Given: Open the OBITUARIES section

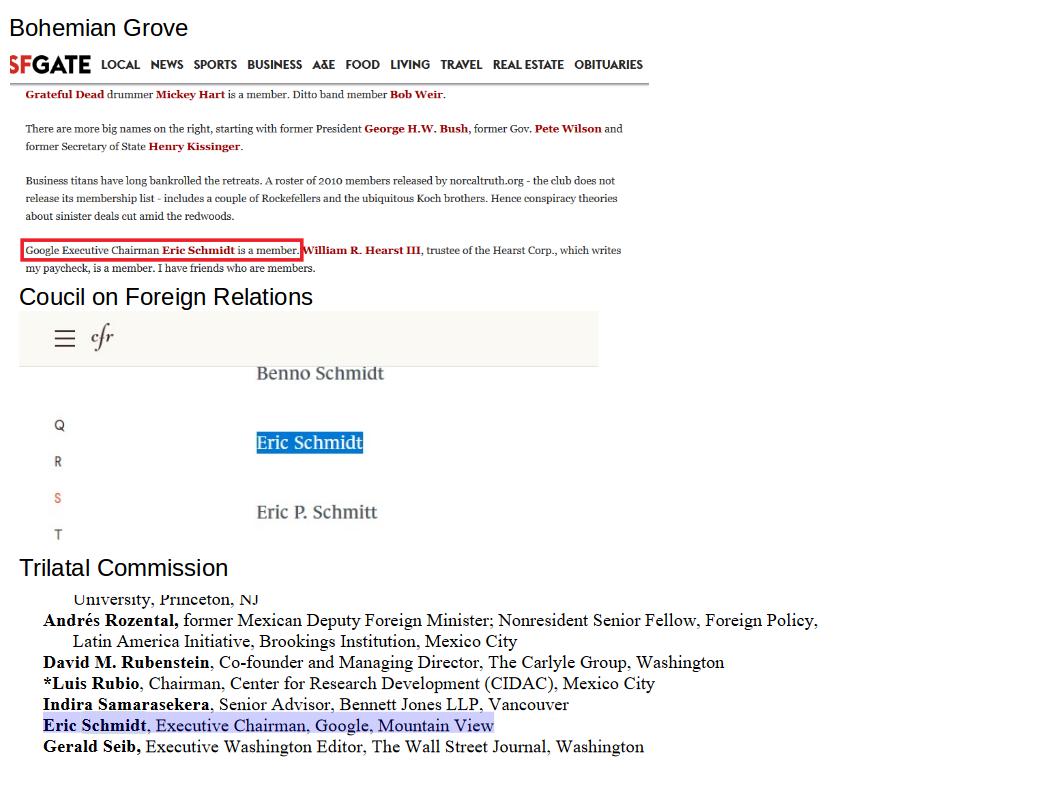Looking at the screenshot, I should point(609,65).
